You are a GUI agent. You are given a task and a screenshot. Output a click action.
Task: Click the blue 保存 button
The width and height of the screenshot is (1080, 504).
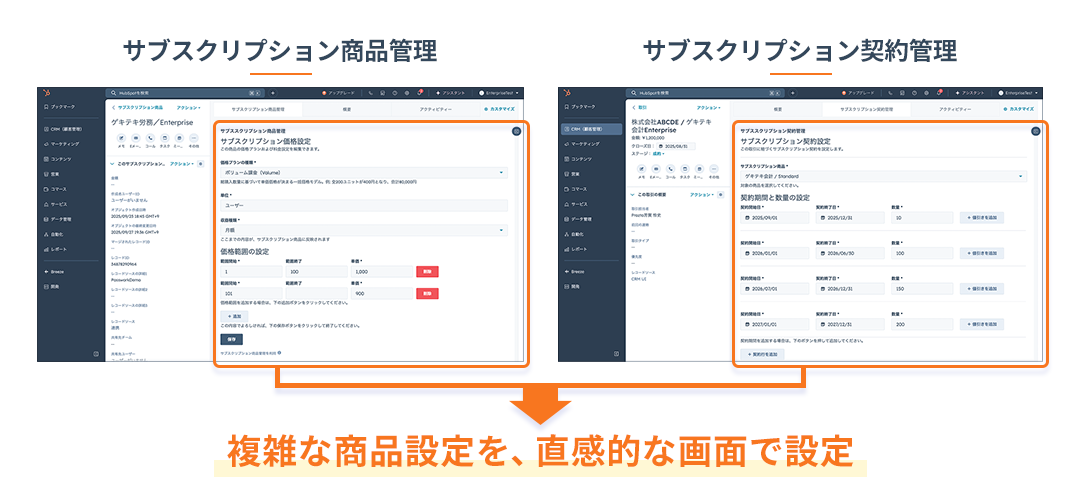(231, 339)
